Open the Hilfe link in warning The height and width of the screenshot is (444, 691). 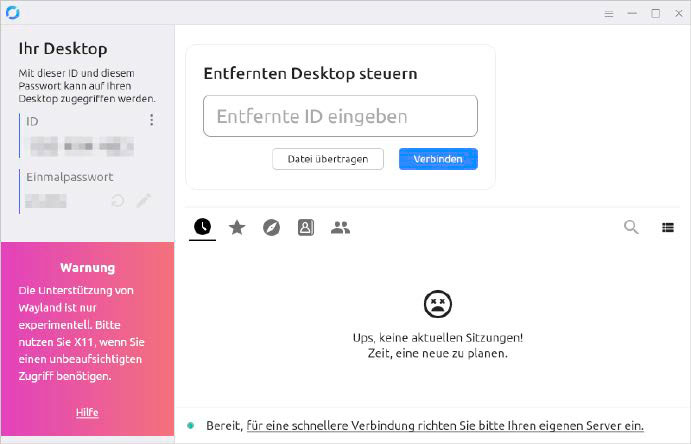tap(87, 412)
